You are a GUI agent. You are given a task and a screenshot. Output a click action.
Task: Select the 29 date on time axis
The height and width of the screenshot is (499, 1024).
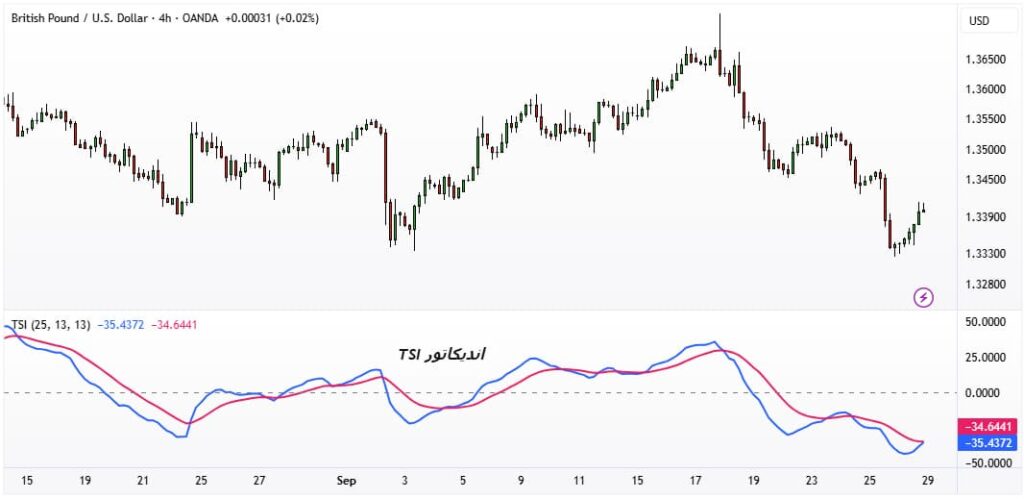926,481
